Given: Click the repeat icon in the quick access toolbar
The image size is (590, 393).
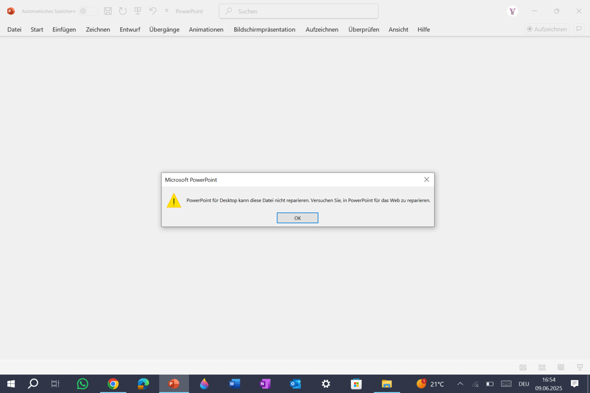Looking at the screenshot, I should tap(123, 11).
